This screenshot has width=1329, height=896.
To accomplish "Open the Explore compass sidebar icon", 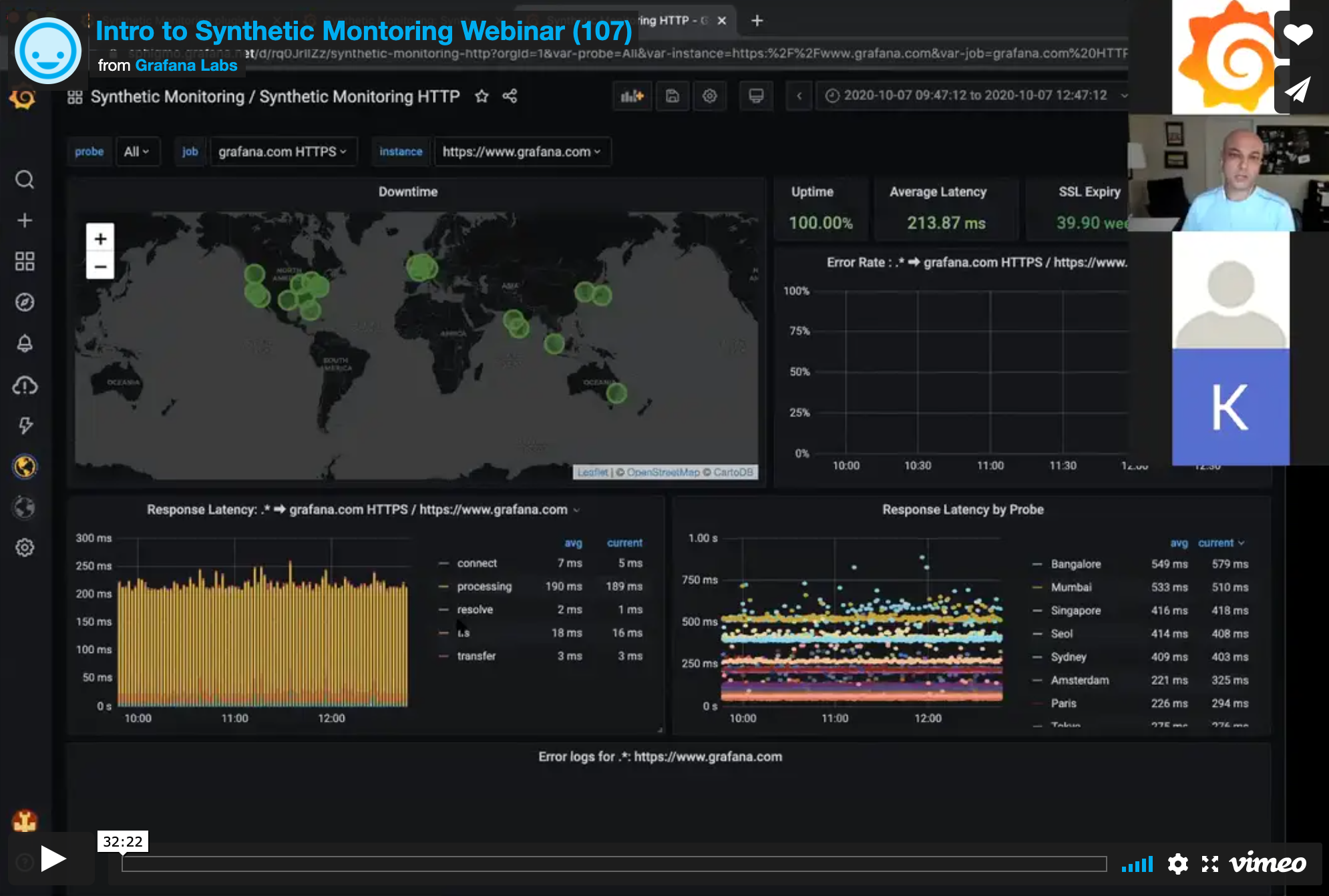I will (25, 302).
